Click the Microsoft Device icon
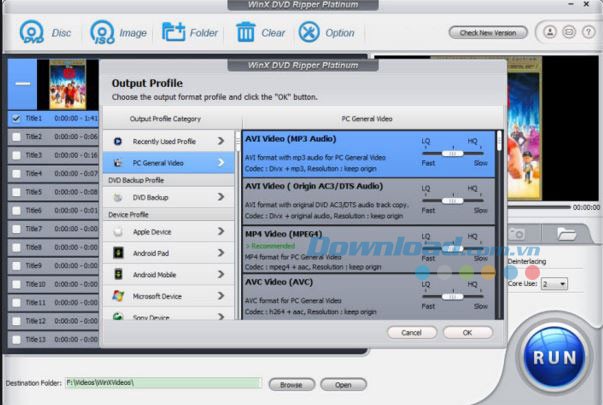Viewport: 603px width, 405px height. pos(119,296)
